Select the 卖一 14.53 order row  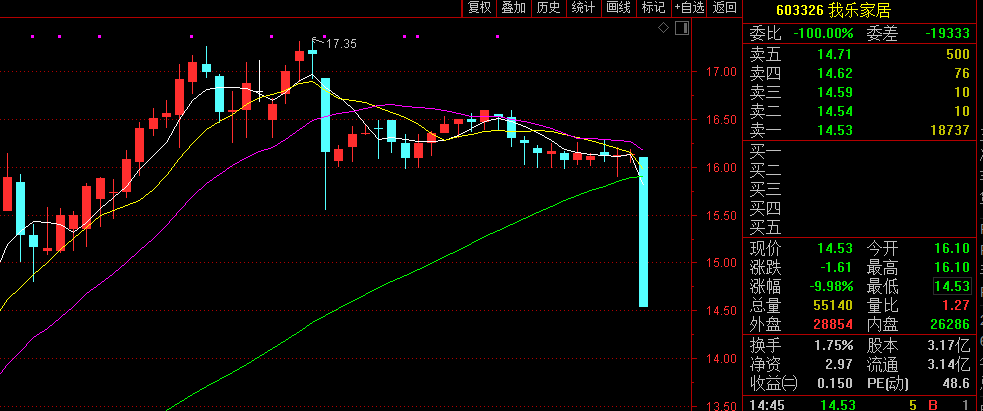pos(859,130)
